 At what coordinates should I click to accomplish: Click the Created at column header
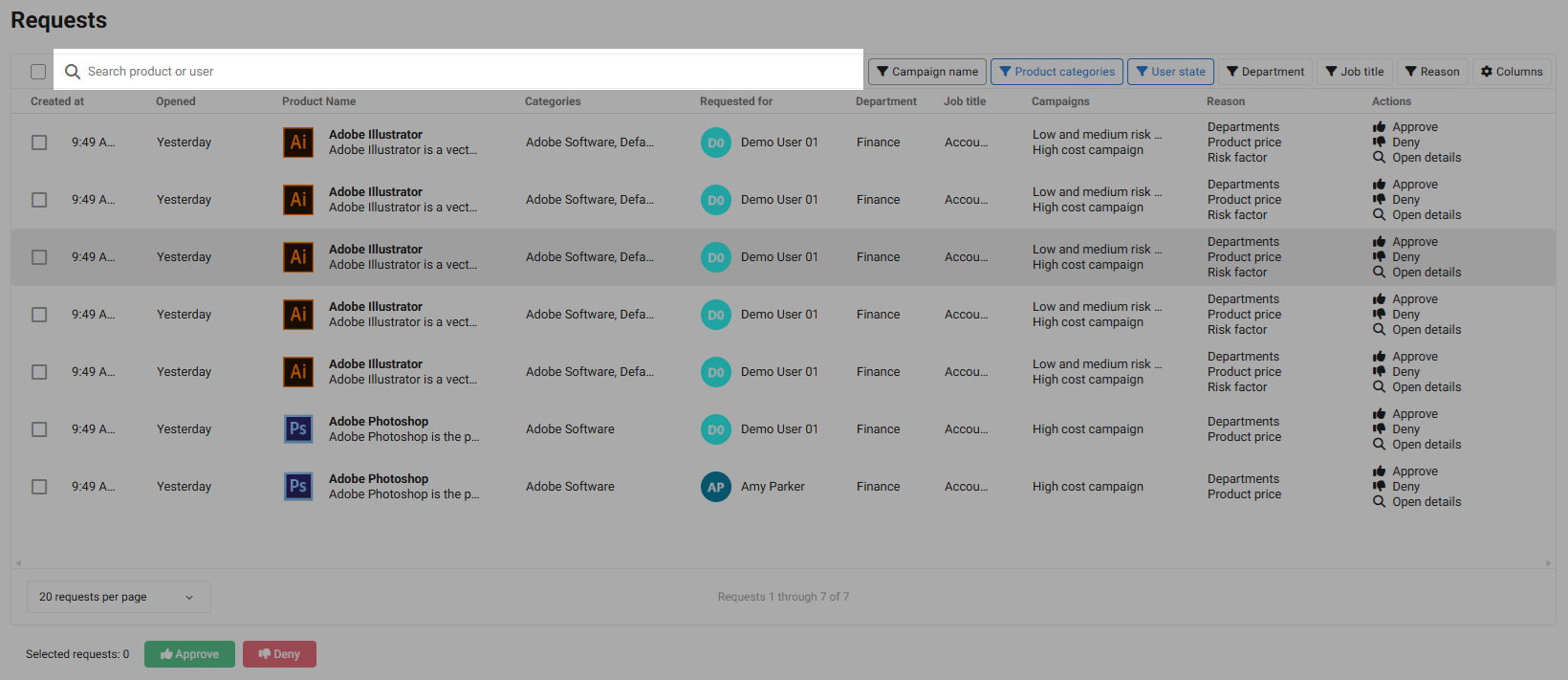(x=57, y=101)
